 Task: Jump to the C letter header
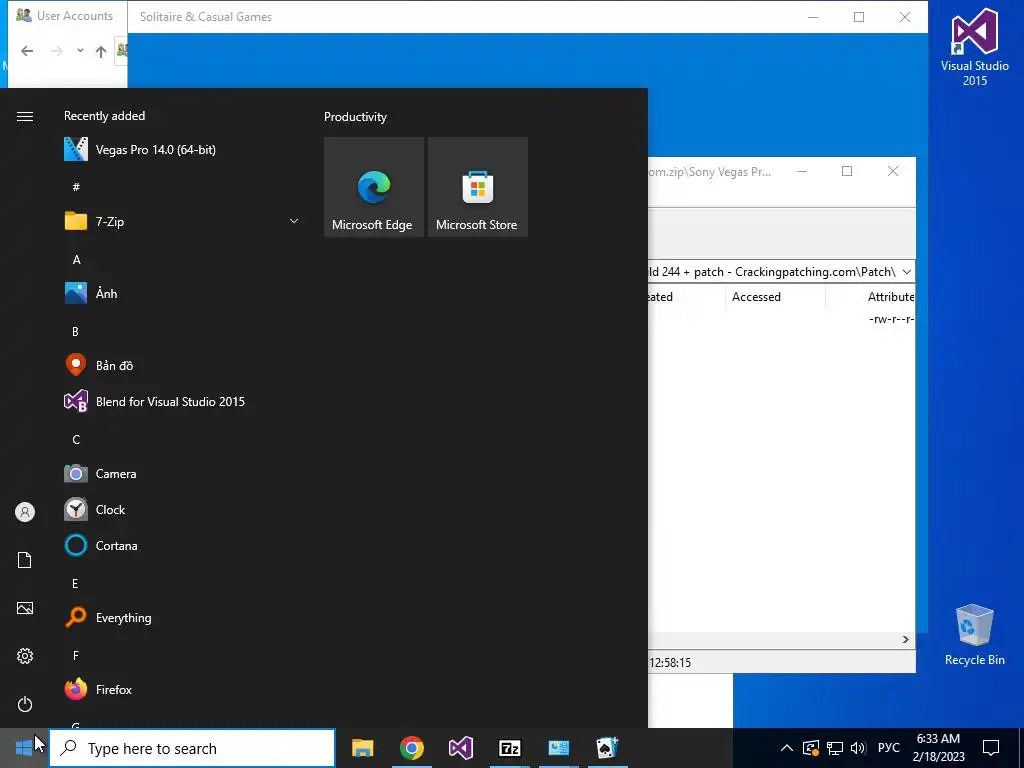76,440
